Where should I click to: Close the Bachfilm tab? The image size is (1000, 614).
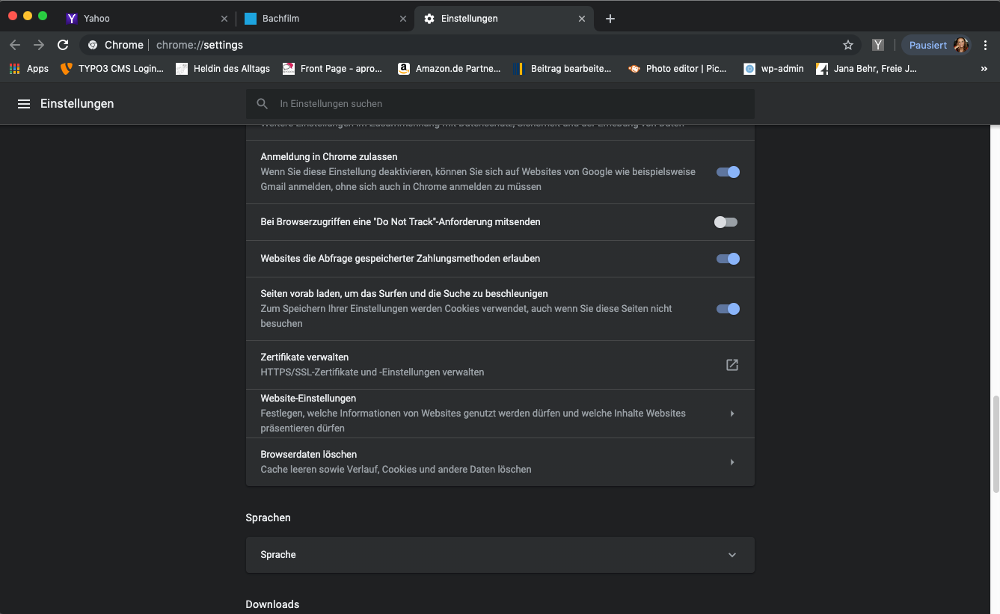[403, 18]
